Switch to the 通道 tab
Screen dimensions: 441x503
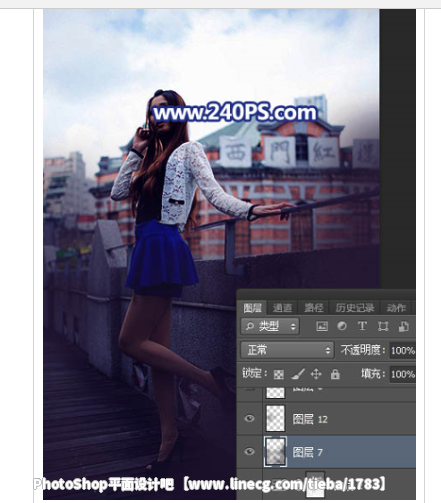(282, 308)
